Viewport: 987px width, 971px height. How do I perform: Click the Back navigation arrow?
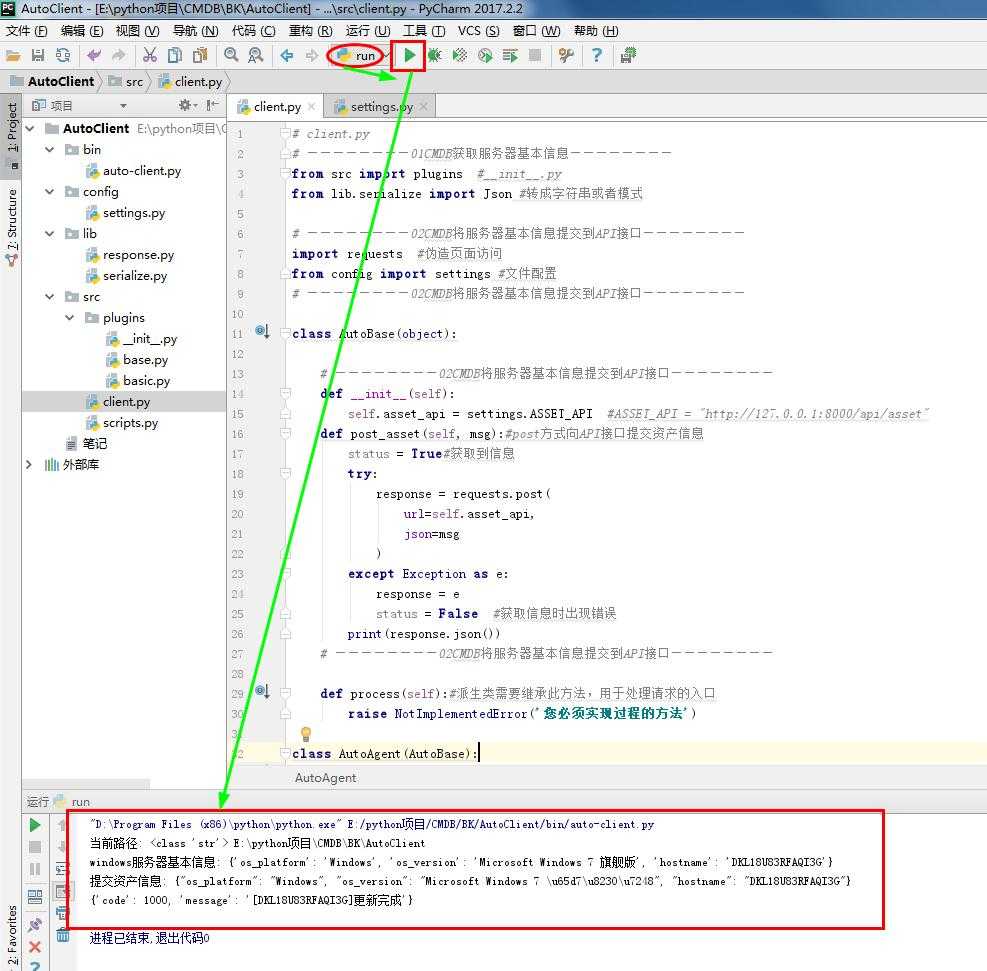coord(287,56)
